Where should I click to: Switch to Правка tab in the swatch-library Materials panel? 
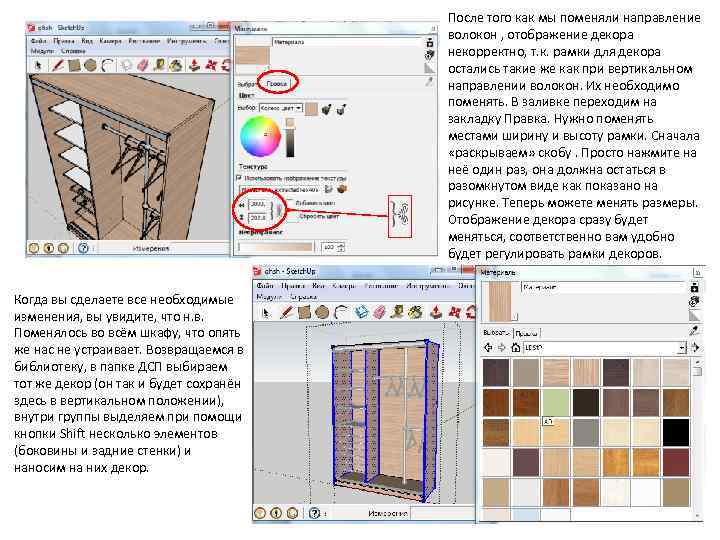point(526,333)
